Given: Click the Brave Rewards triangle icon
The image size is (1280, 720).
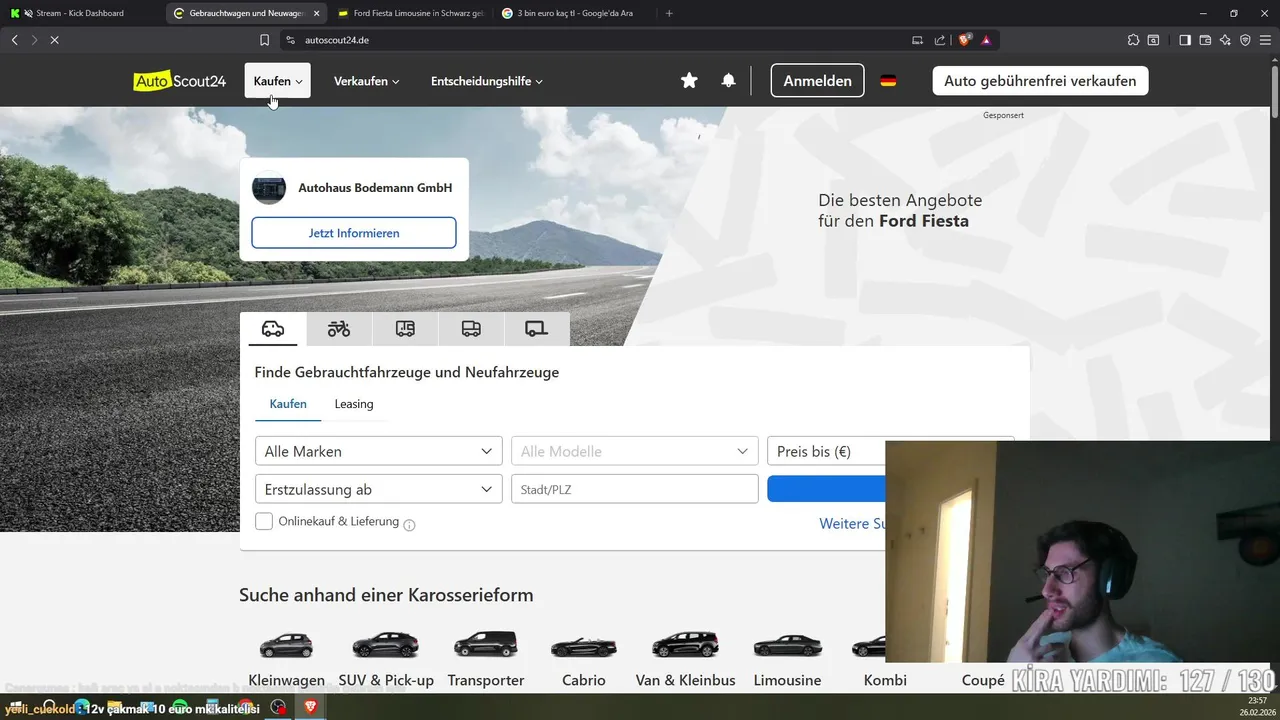Looking at the screenshot, I should [x=986, y=40].
